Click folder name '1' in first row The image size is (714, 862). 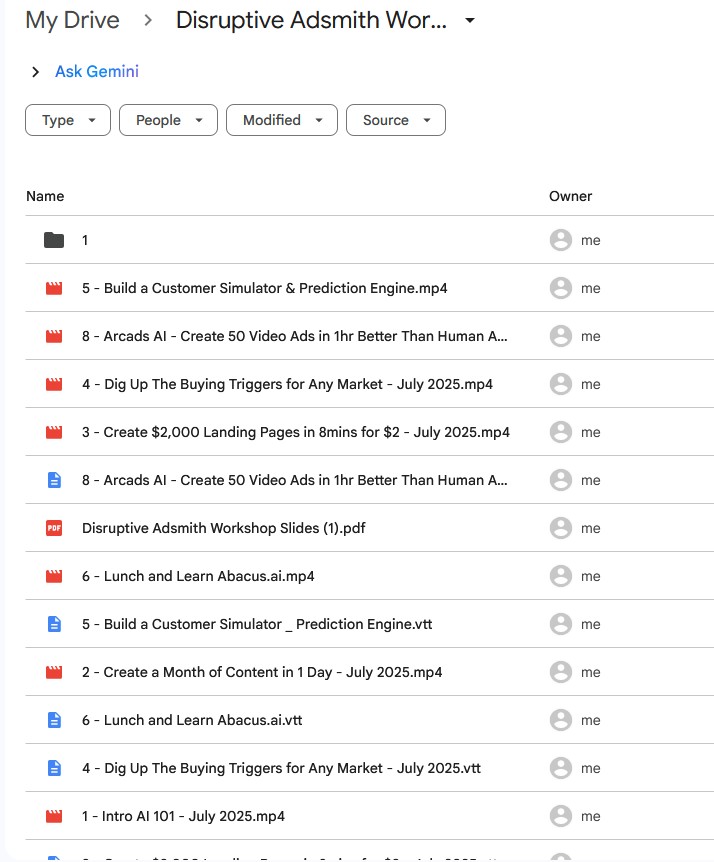[x=85, y=240]
